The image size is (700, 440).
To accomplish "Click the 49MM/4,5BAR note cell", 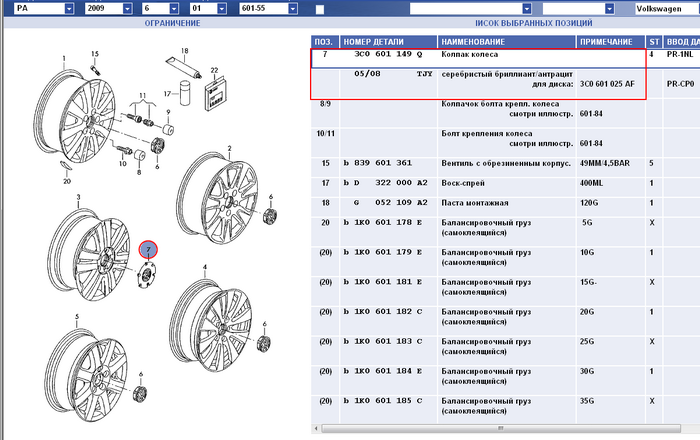I will pyautogui.click(x=604, y=163).
